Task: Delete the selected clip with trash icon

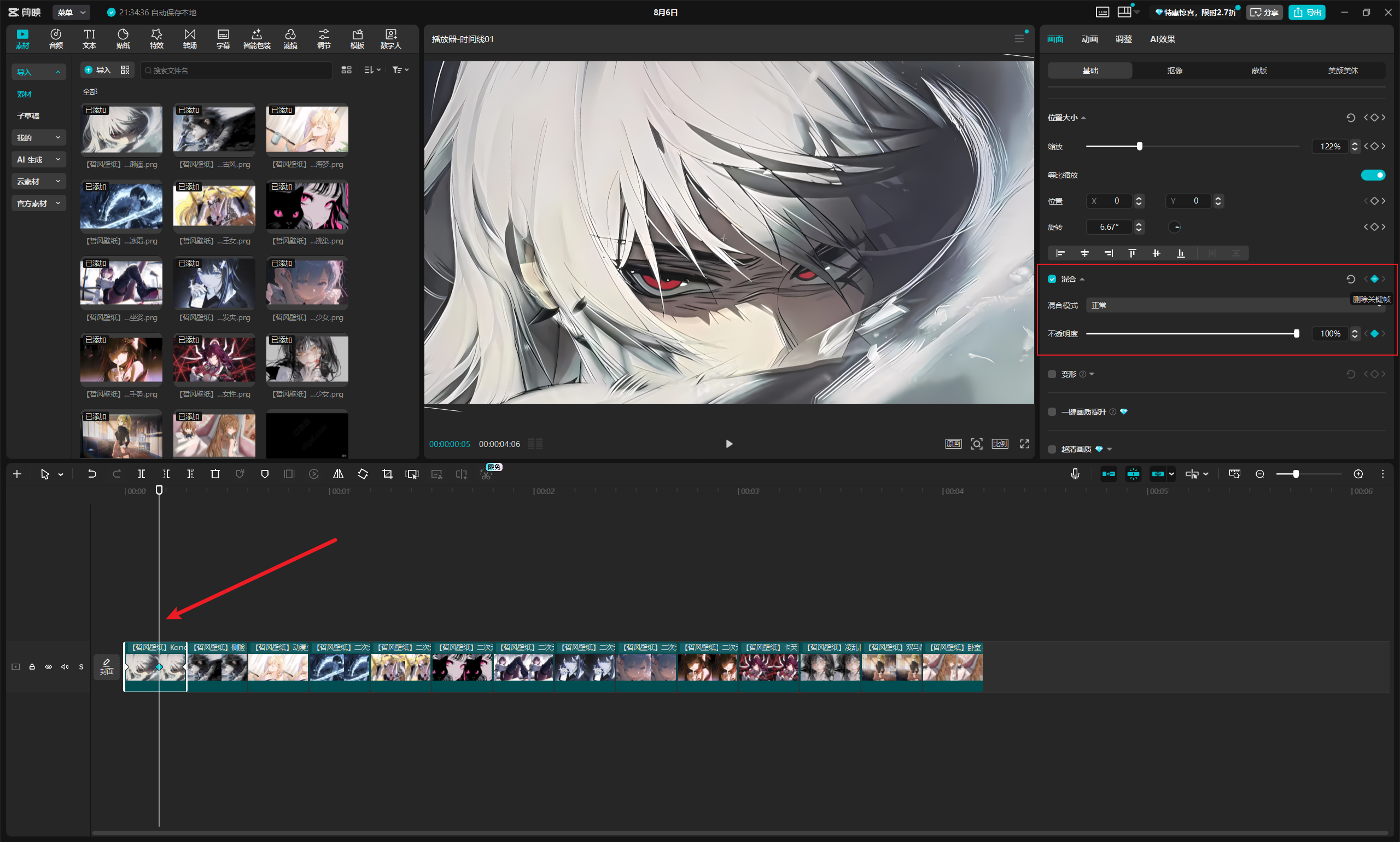Action: [x=215, y=474]
